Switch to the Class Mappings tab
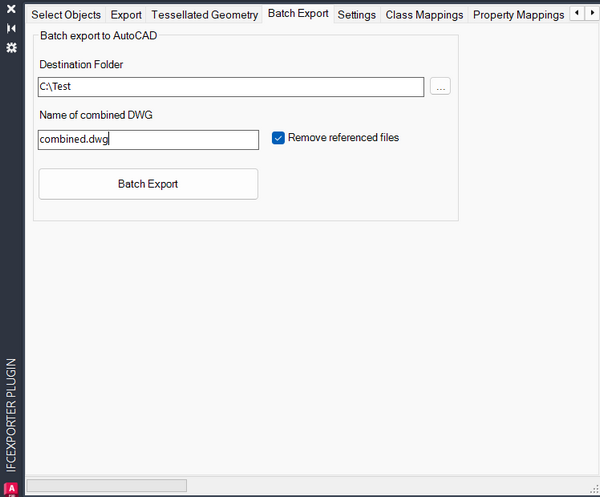The image size is (600, 497). tap(424, 15)
